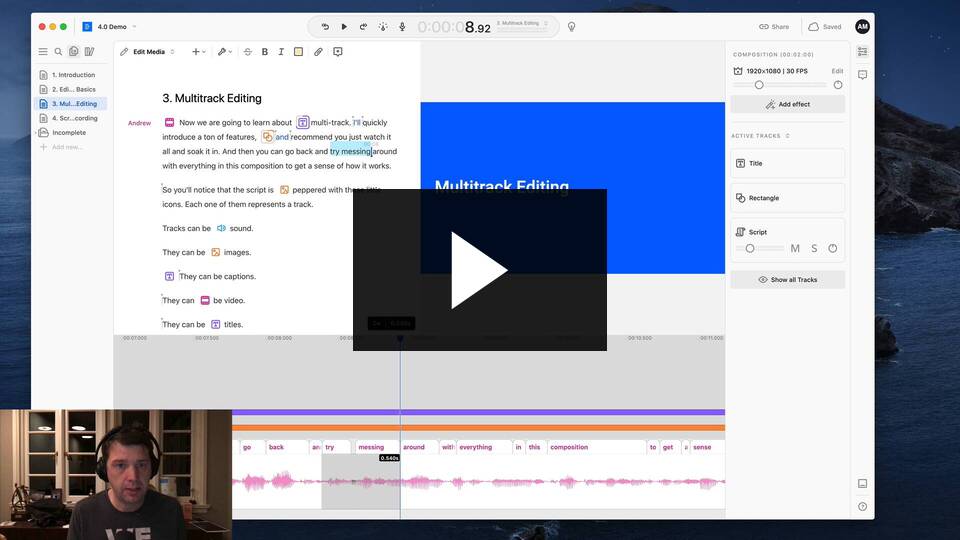Open the pen tool dropdown in the toolbar
Viewport: 960px width, 540px height.
coord(224,52)
